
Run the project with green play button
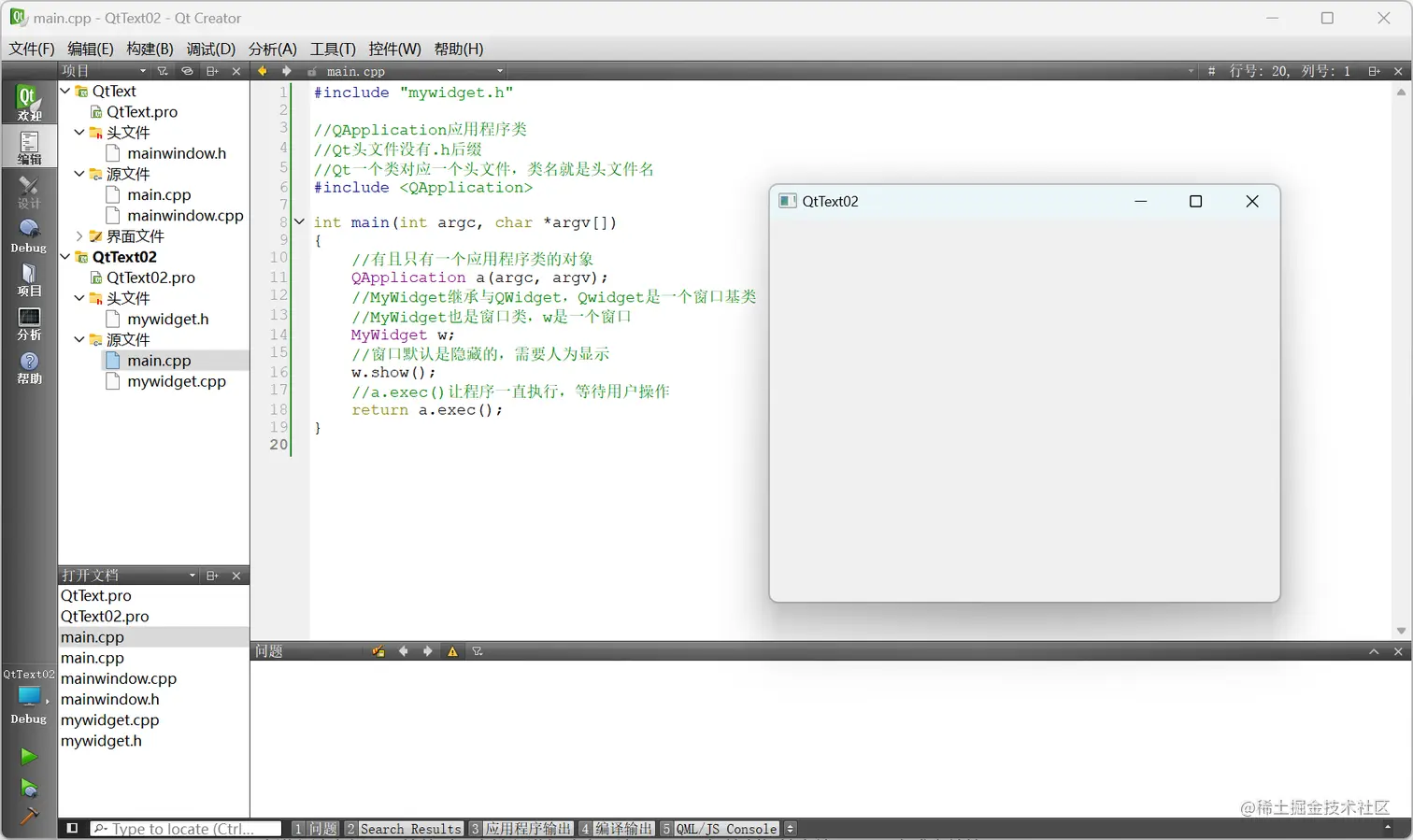[29, 757]
